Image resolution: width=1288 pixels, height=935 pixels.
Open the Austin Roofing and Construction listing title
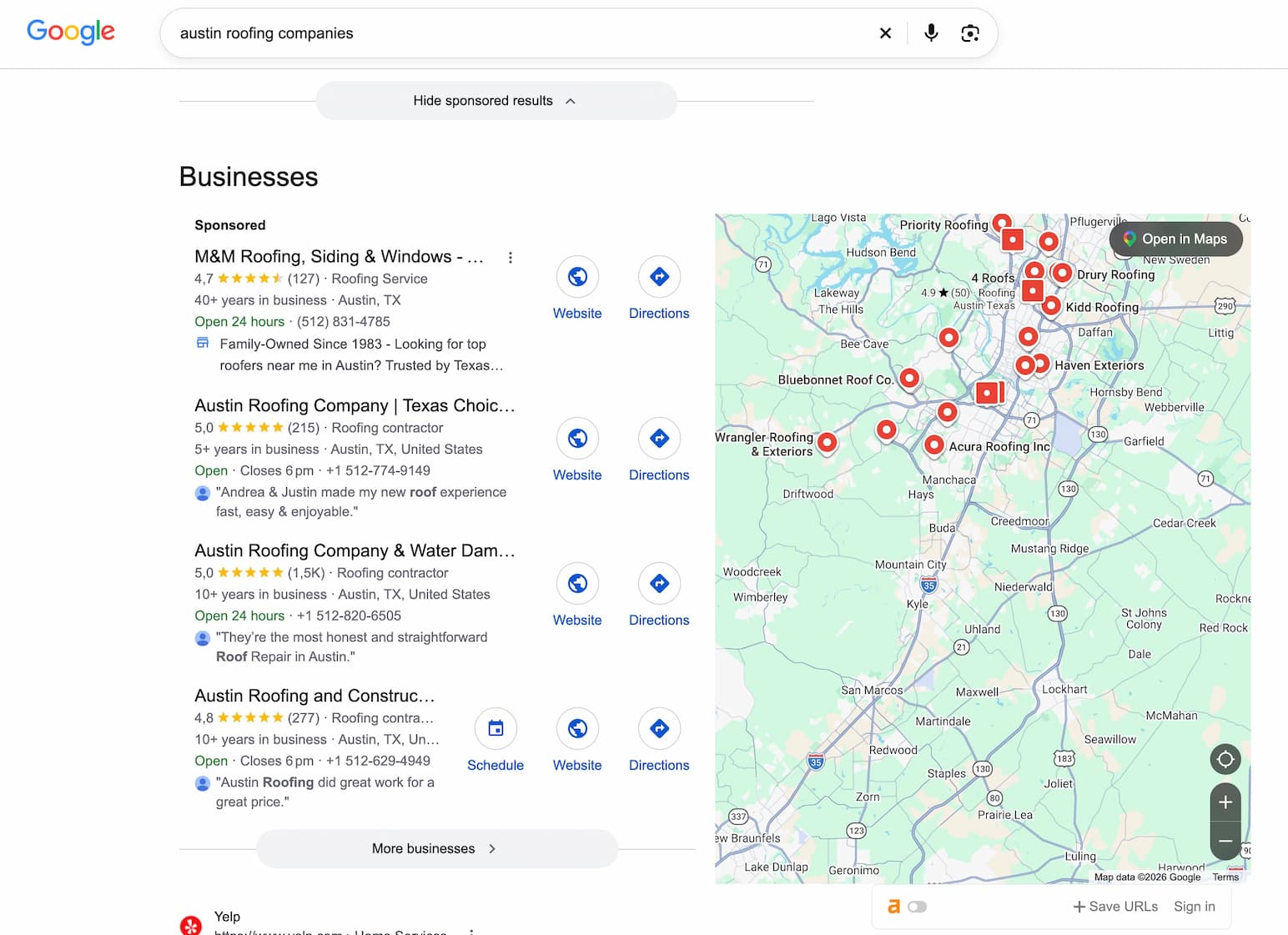(314, 696)
